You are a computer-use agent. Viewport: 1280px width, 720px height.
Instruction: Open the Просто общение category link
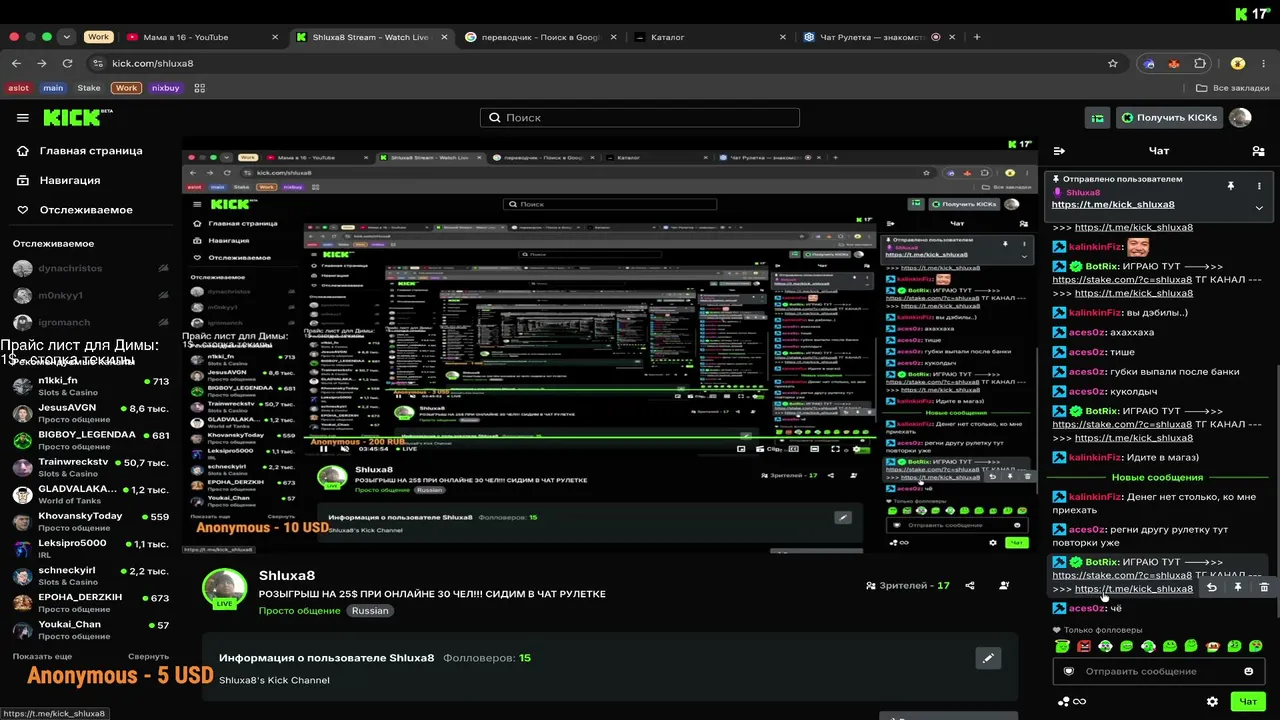pos(299,611)
